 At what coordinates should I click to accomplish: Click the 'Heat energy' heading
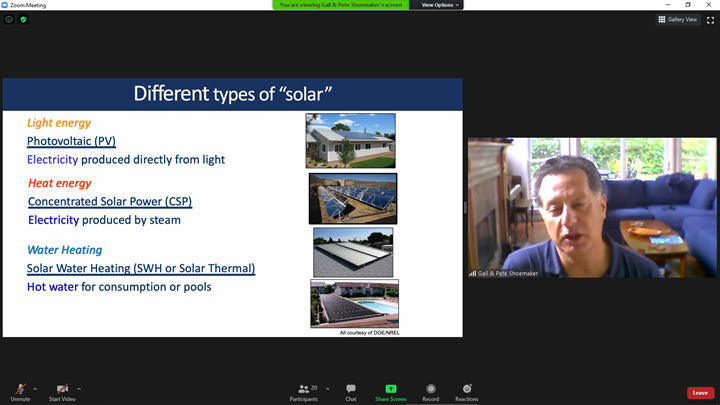(60, 183)
